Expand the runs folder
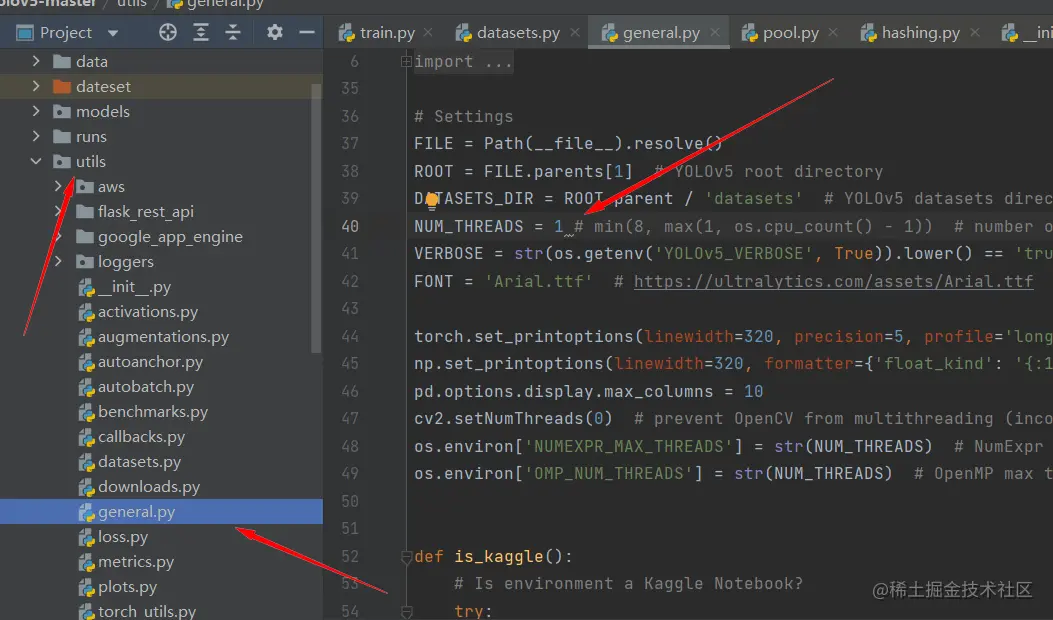 pos(36,136)
